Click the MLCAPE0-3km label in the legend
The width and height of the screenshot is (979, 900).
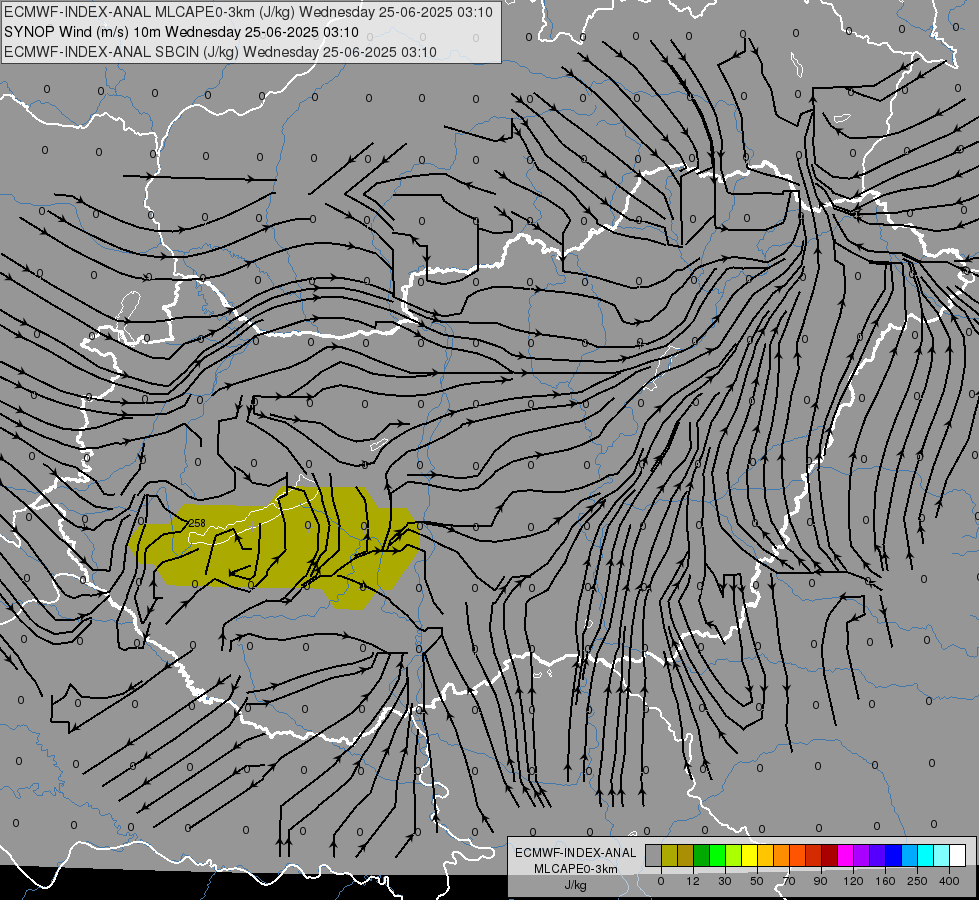click(x=575, y=869)
